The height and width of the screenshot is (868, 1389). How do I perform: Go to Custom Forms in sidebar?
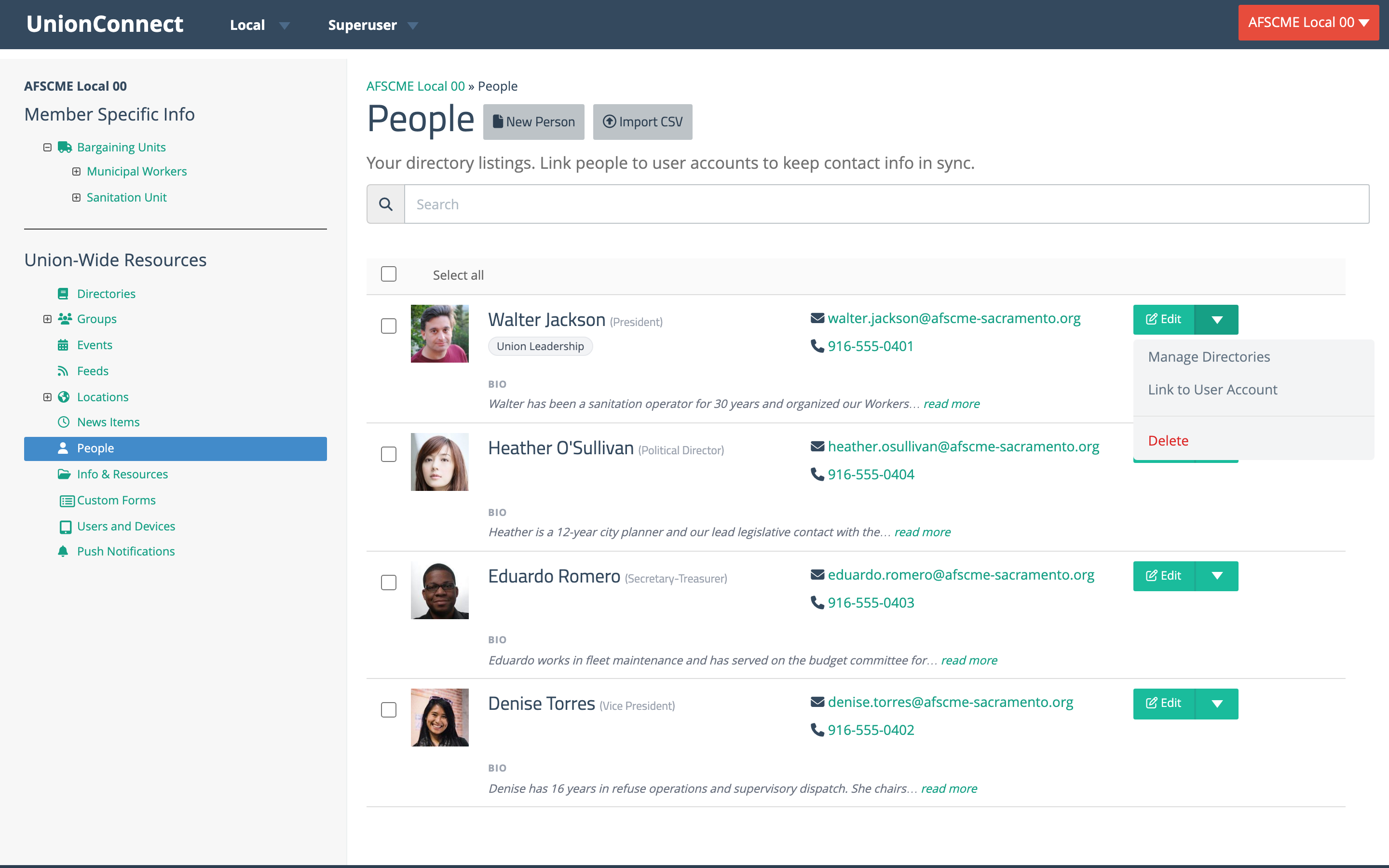pyautogui.click(x=117, y=501)
